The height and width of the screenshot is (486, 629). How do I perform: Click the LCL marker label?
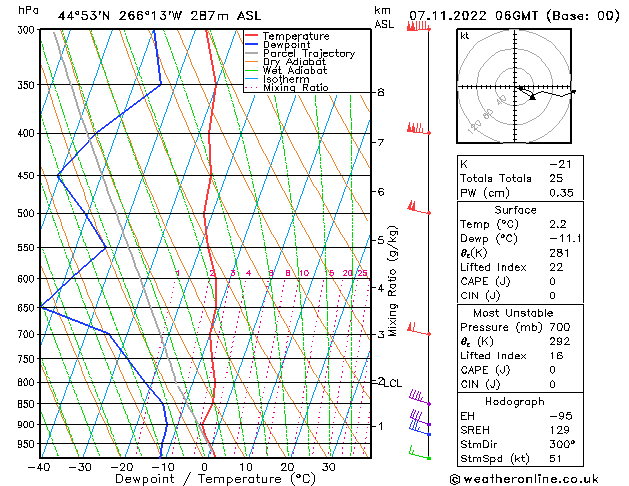pyautogui.click(x=393, y=384)
